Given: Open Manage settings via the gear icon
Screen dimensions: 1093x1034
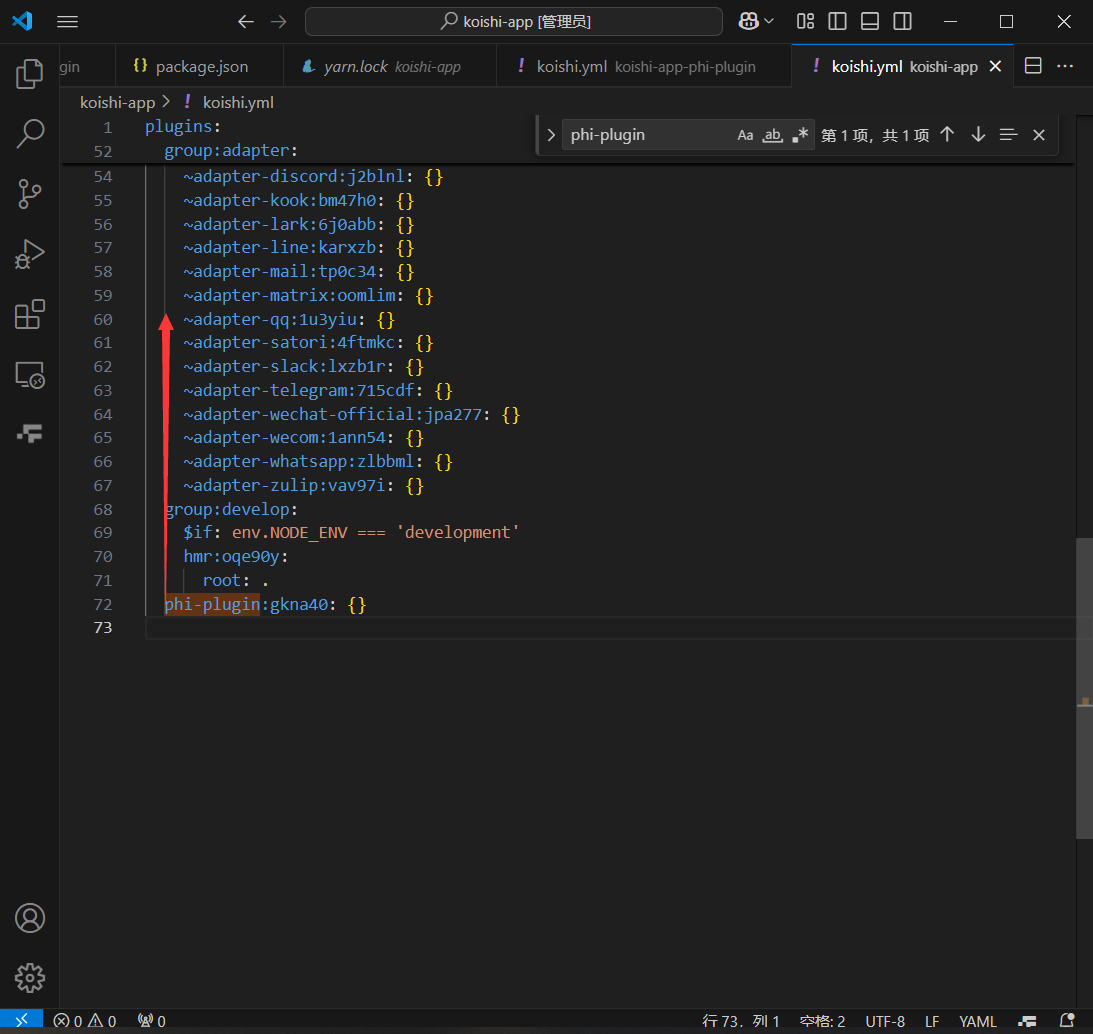Looking at the screenshot, I should click(29, 978).
